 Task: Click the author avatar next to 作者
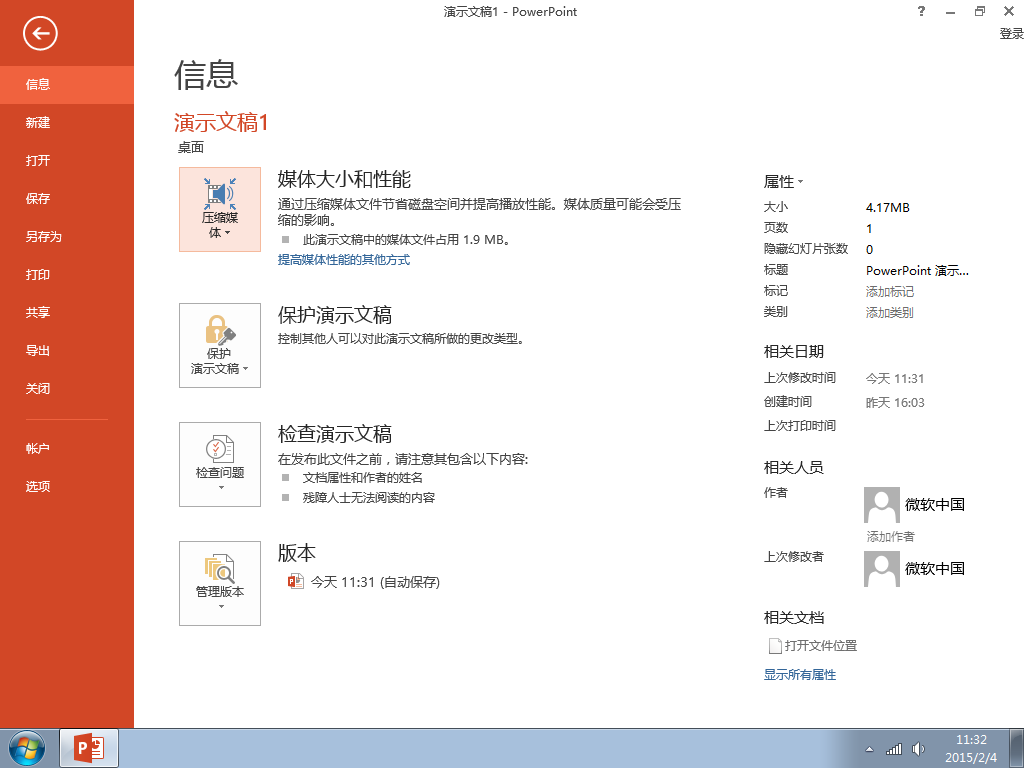pyautogui.click(x=882, y=505)
